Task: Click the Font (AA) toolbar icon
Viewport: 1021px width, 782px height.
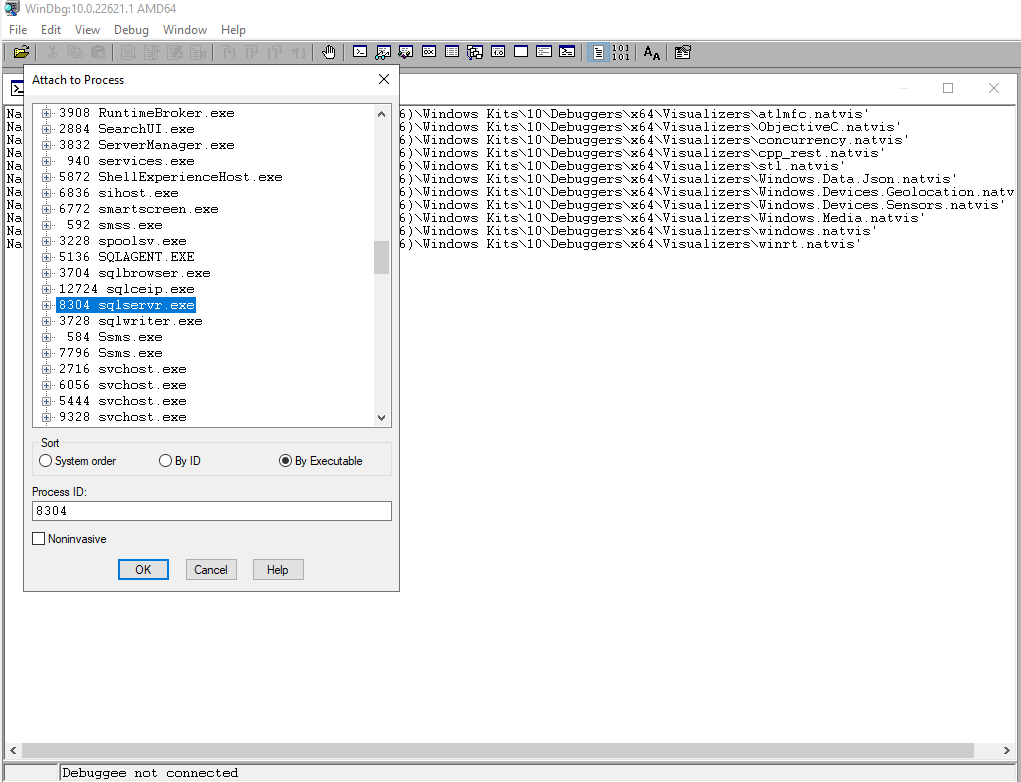Action: pos(651,52)
